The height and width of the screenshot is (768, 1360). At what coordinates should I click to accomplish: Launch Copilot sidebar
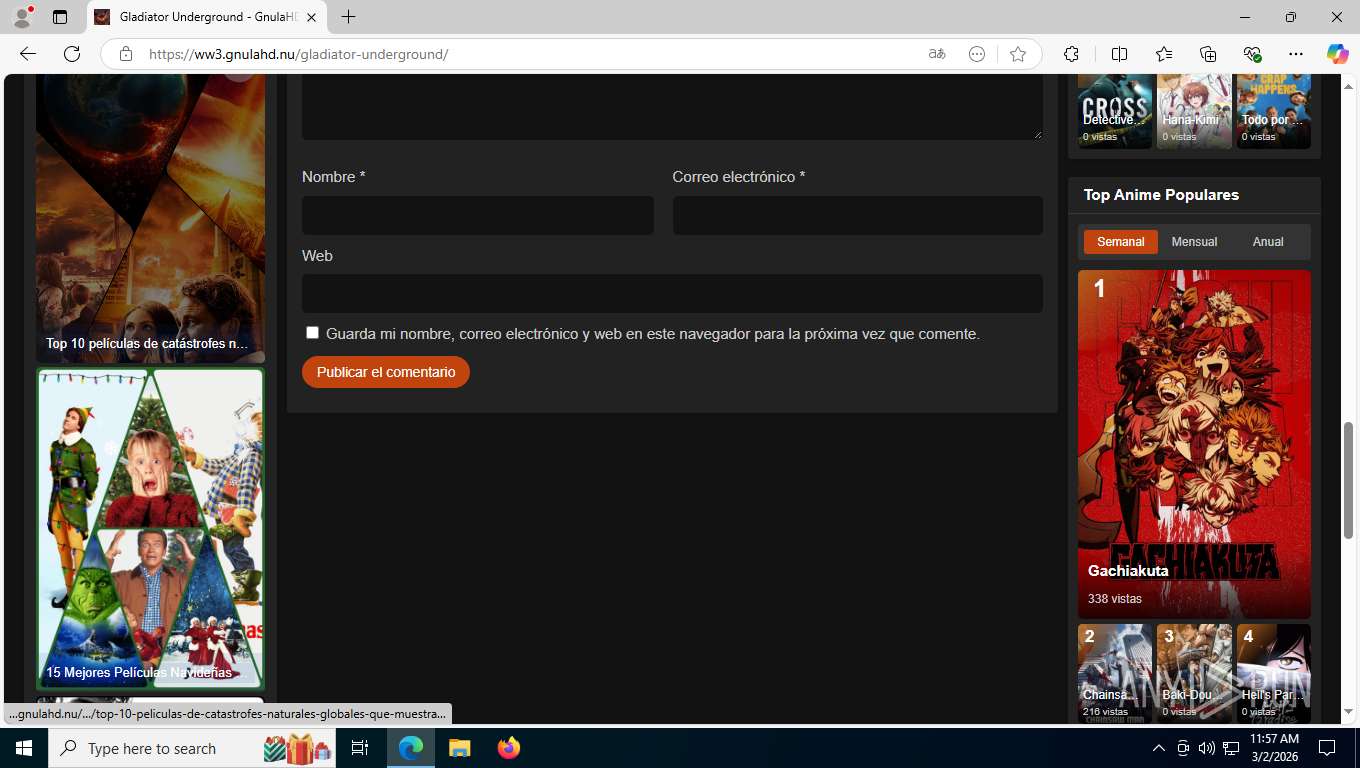[1337, 54]
